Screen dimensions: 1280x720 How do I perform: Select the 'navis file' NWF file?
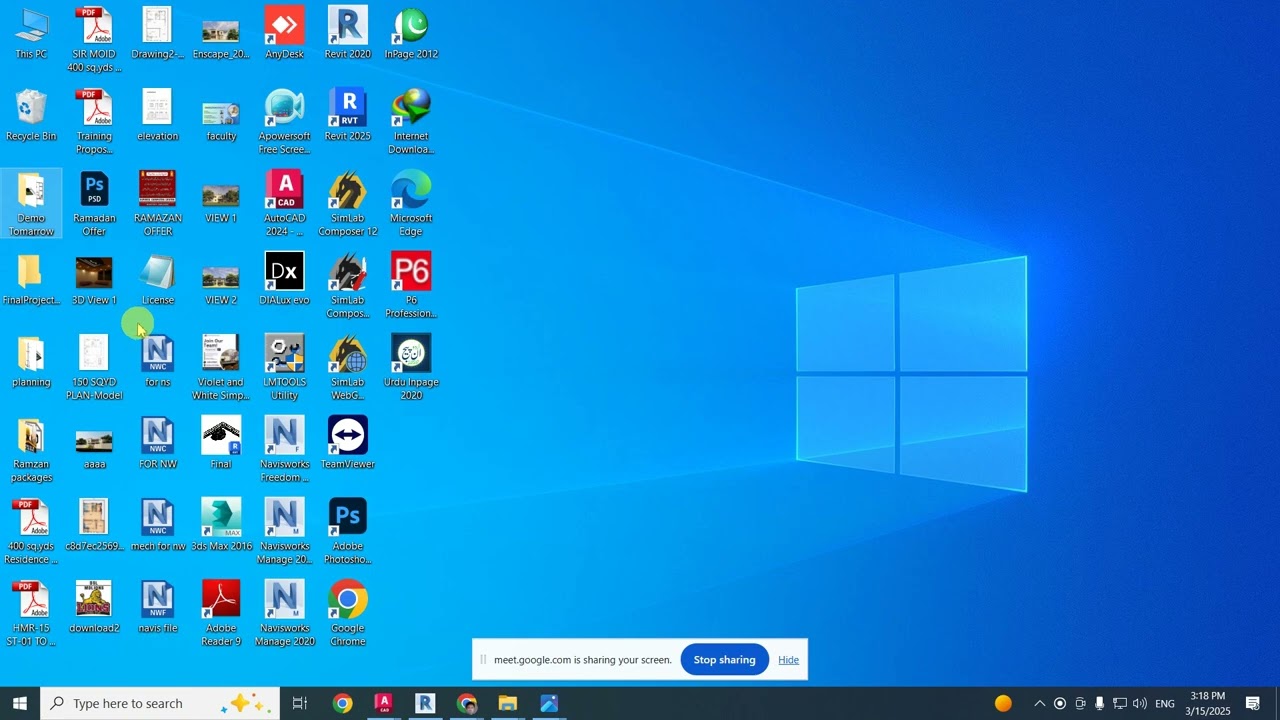158,608
